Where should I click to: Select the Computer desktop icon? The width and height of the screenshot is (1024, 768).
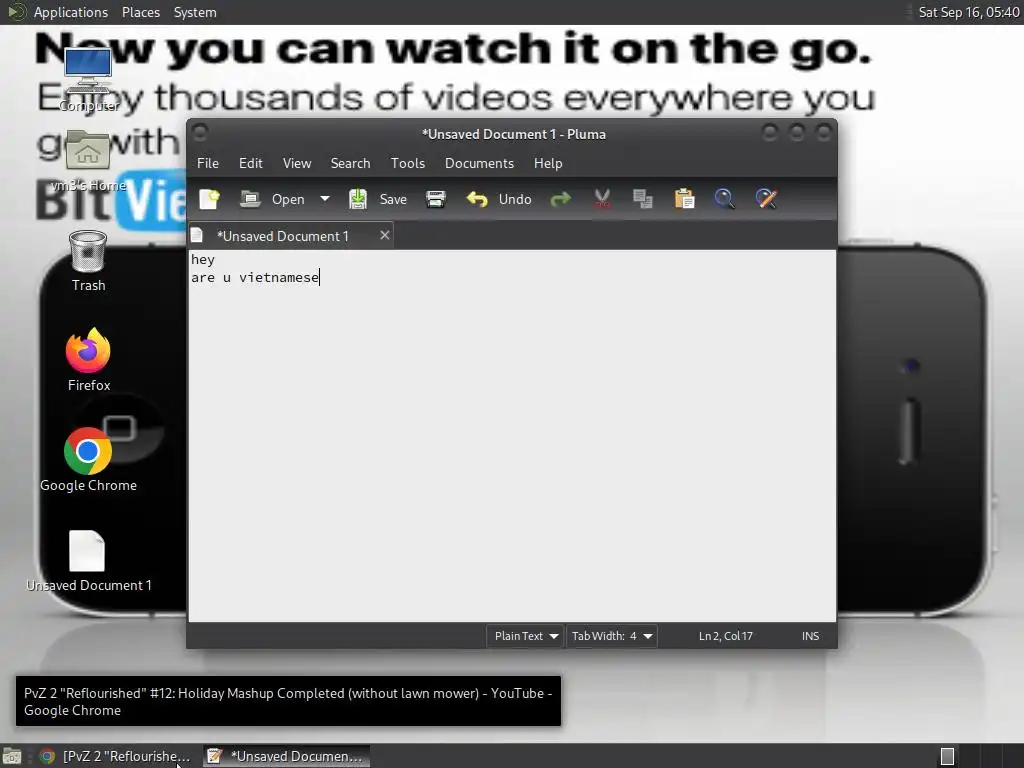88,80
